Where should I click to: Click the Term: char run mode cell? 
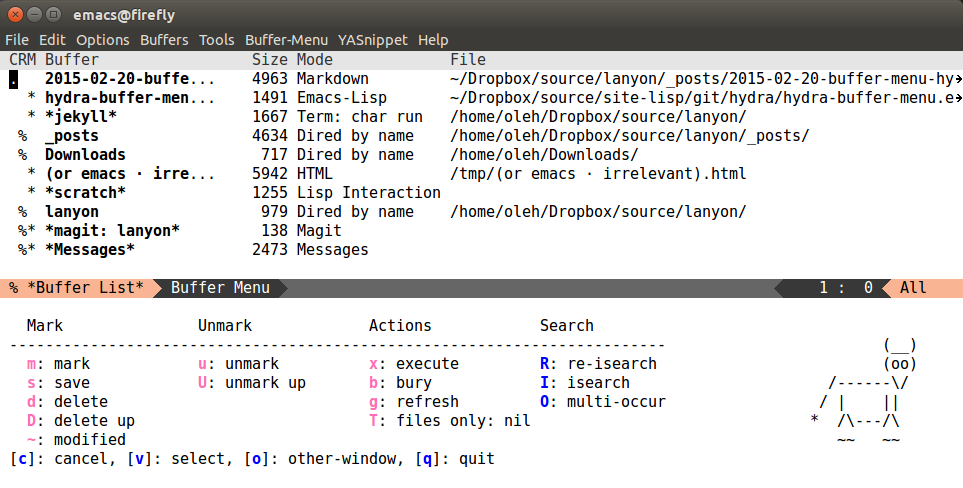coord(360,117)
